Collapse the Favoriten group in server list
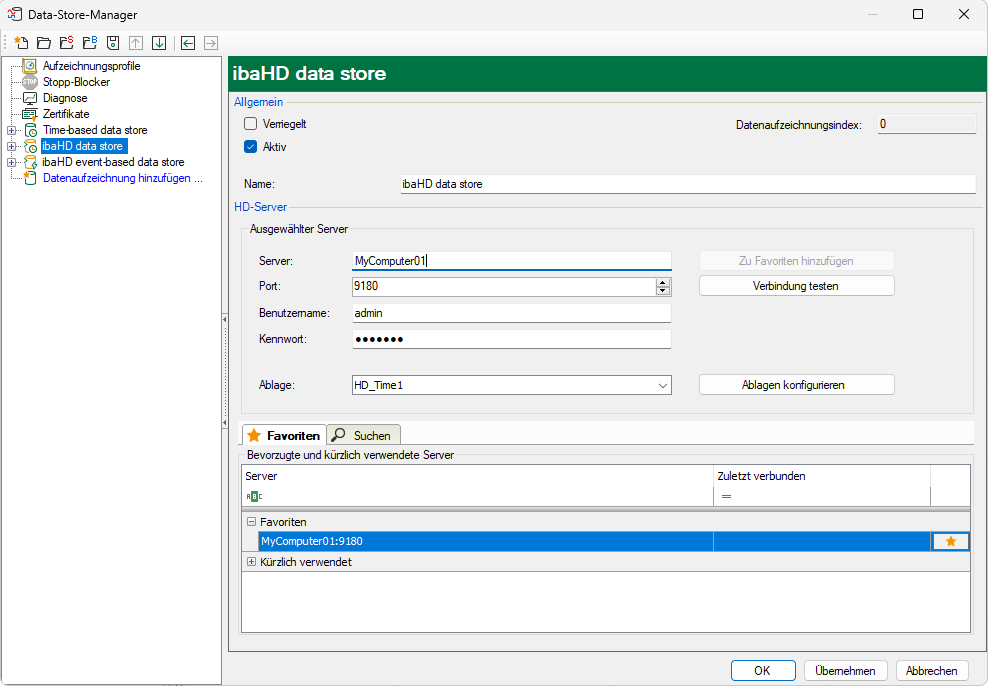The image size is (988, 686). coord(251,522)
